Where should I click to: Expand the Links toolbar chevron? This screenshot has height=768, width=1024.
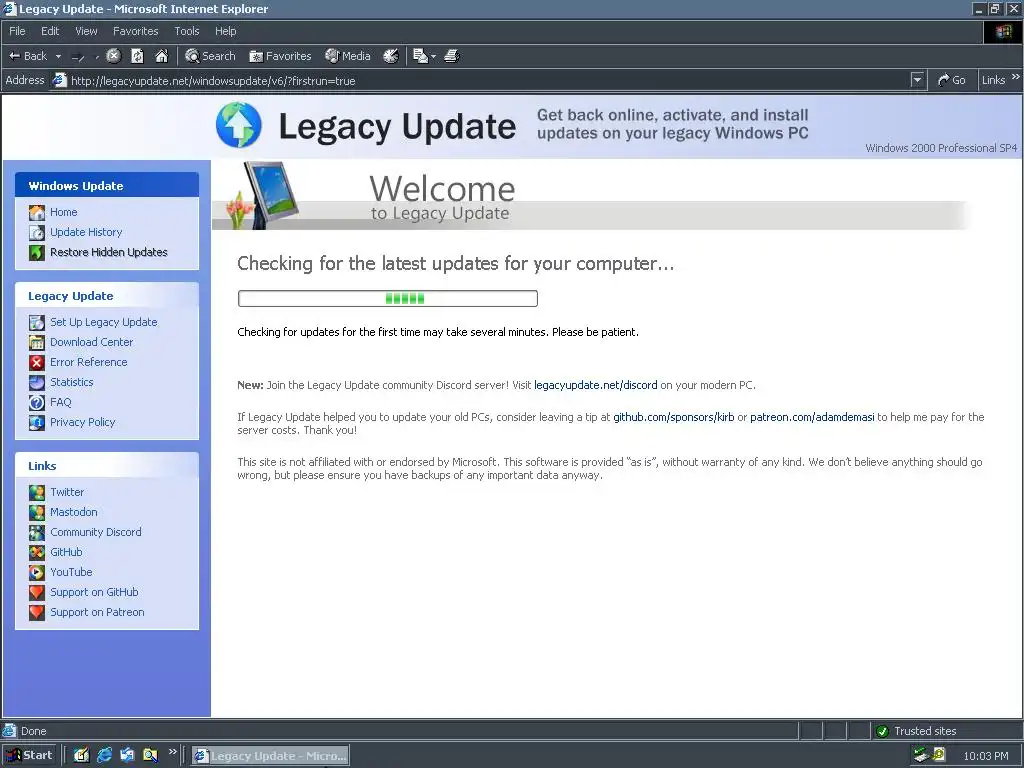[x=1016, y=77]
